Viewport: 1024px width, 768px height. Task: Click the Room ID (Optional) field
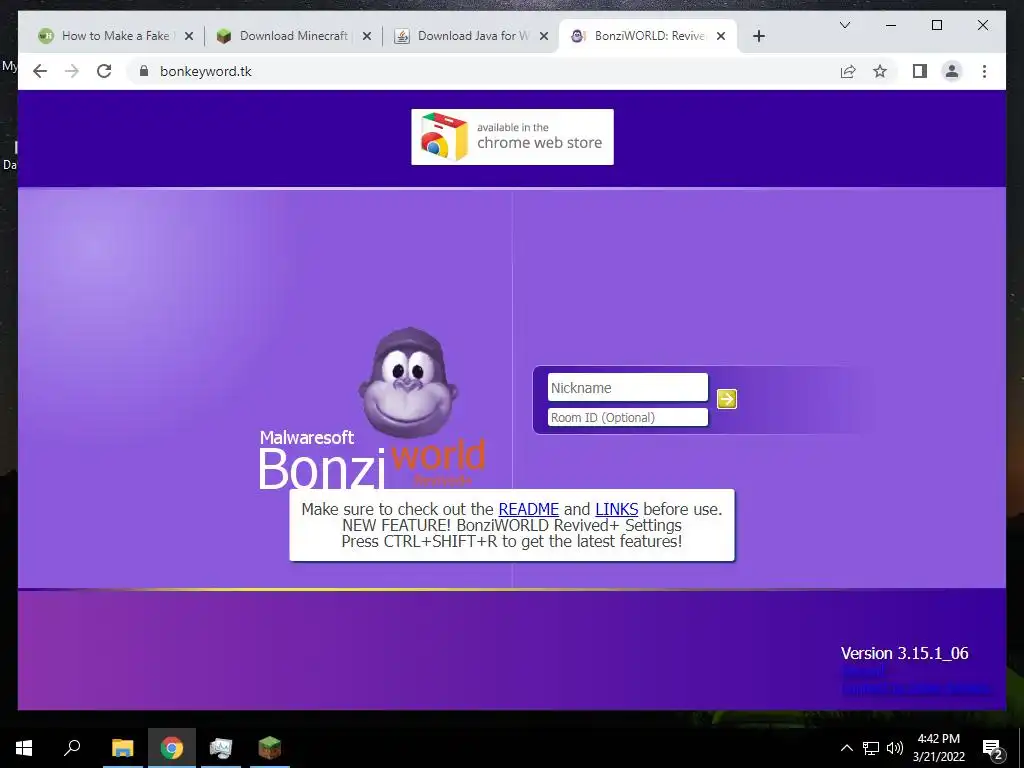(x=628, y=417)
